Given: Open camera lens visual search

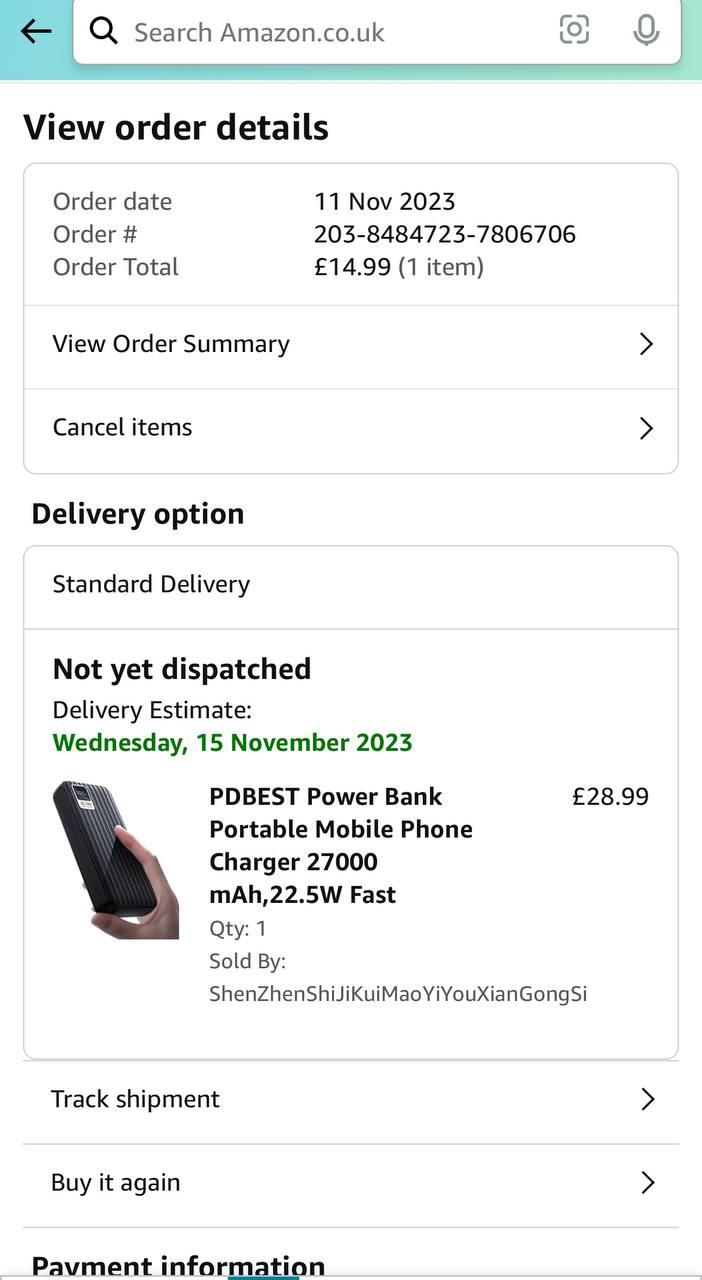Looking at the screenshot, I should [x=574, y=31].
